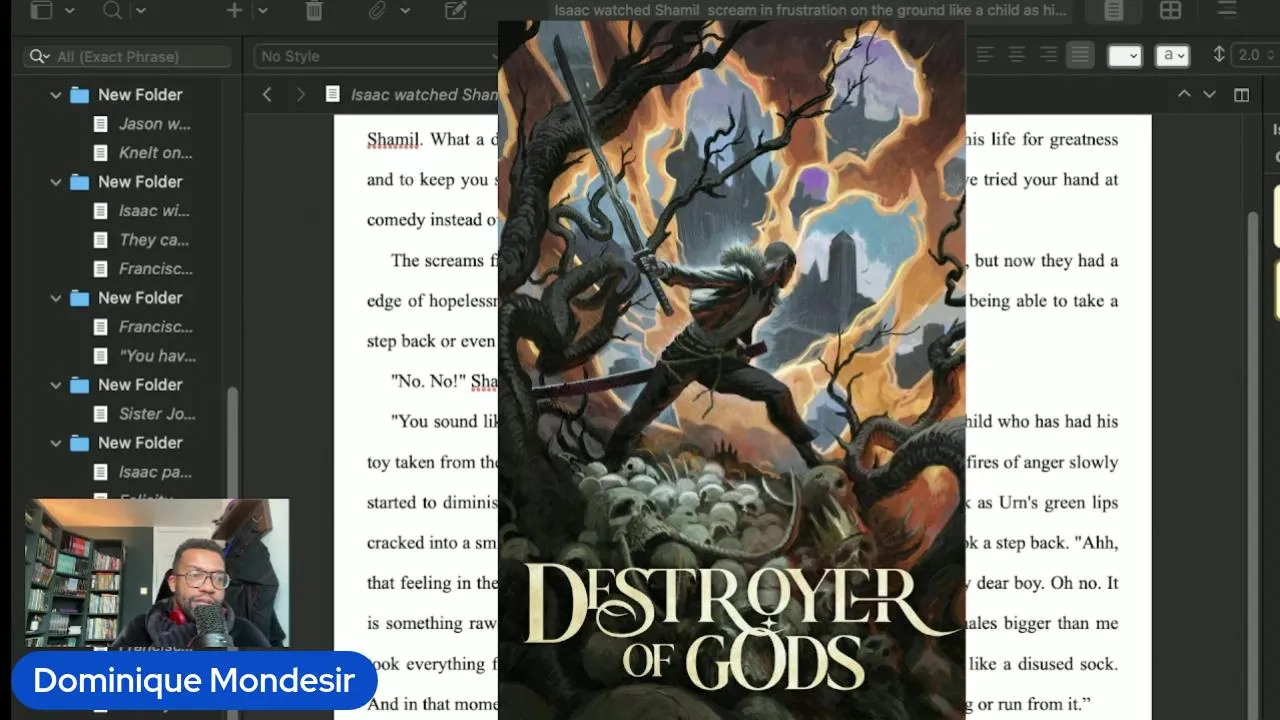1280x720 pixels.
Task: Switch to outliner view
Action: (1227, 10)
